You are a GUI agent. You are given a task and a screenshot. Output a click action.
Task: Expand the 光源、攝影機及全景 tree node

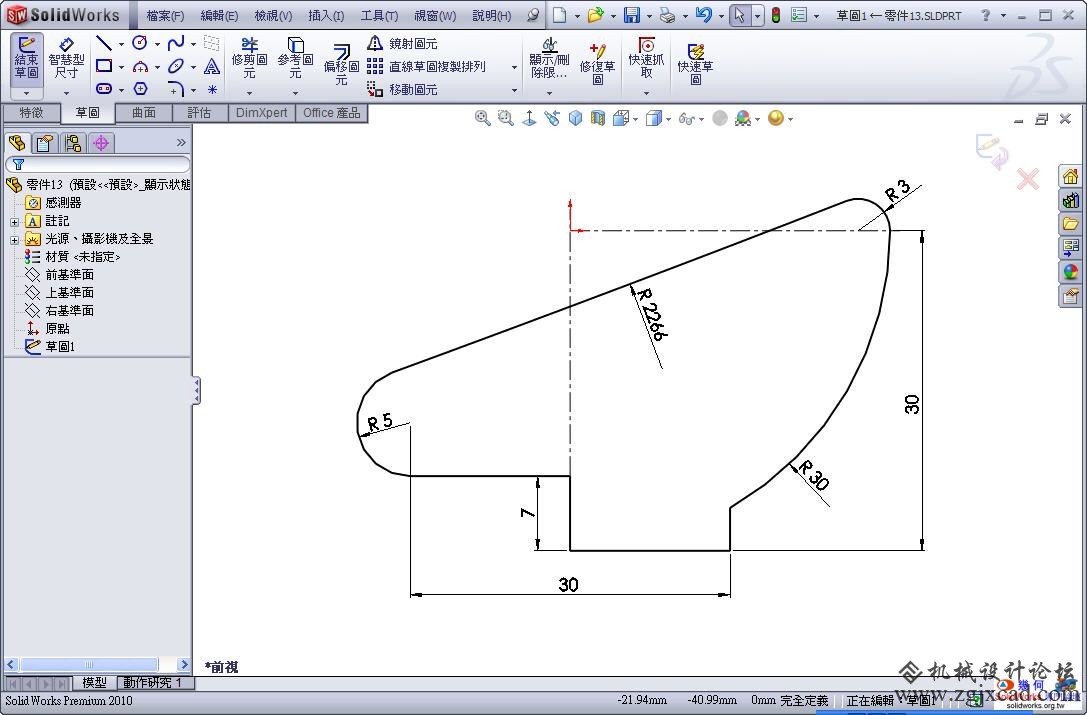click(x=14, y=240)
